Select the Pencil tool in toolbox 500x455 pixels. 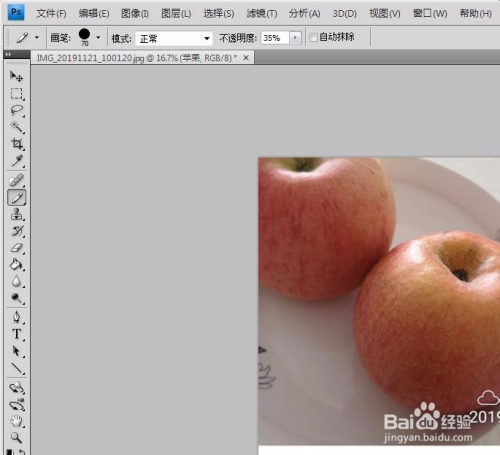pyautogui.click(x=17, y=198)
